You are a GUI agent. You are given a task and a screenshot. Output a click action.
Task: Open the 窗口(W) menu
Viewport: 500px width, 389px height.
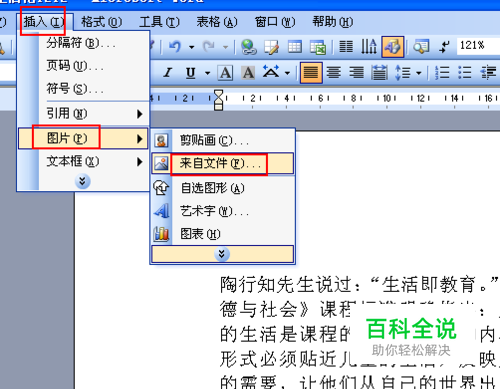point(275,22)
